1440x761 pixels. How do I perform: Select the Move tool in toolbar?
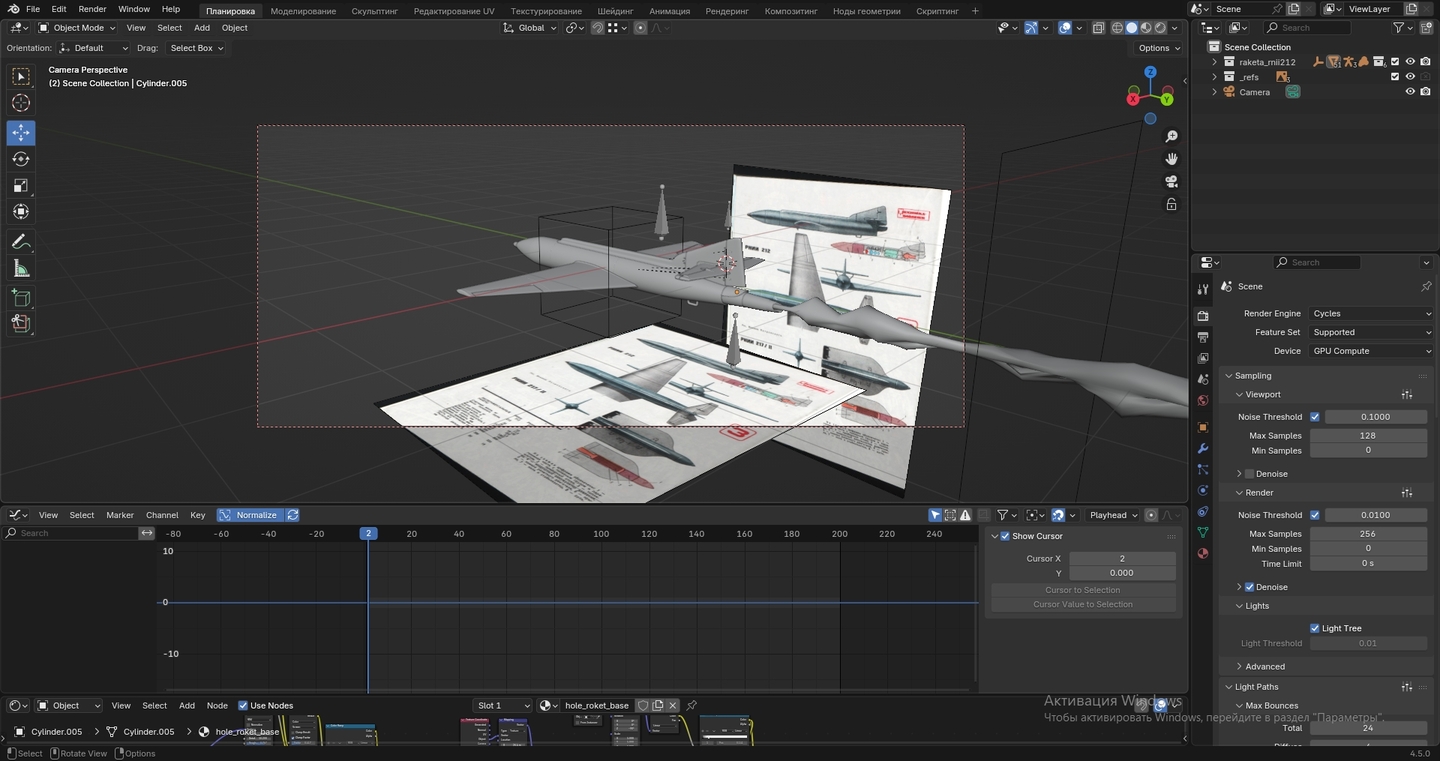tap(21, 133)
